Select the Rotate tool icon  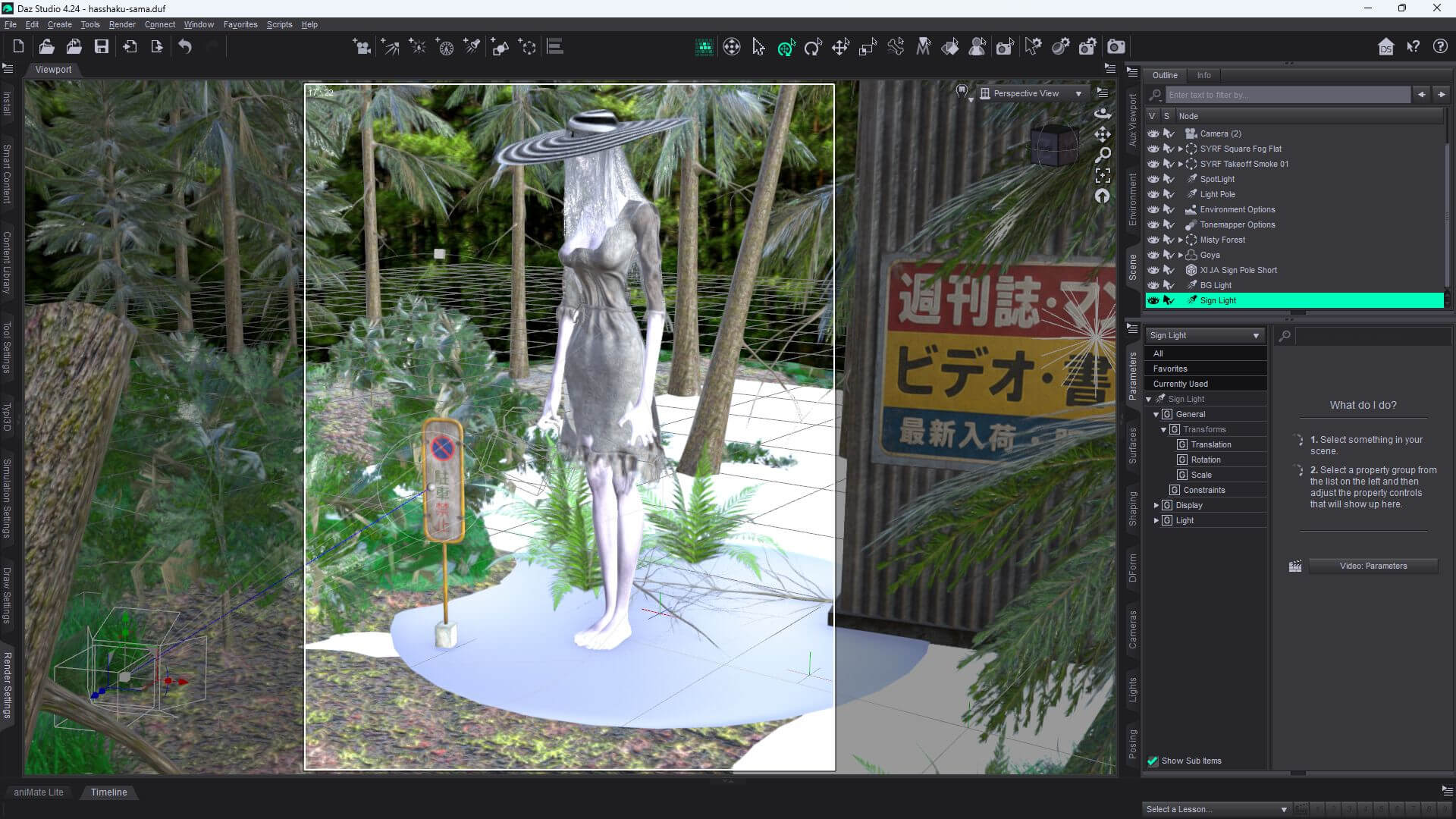click(x=813, y=48)
